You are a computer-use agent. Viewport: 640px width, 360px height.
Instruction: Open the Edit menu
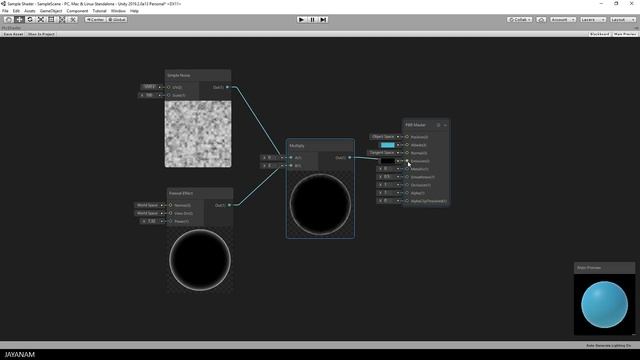(x=16, y=11)
